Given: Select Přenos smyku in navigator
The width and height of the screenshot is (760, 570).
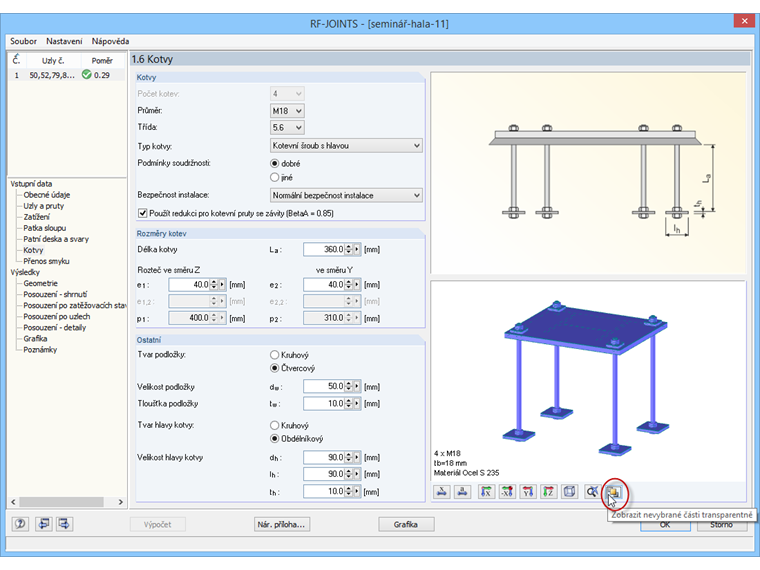Looking at the screenshot, I should (x=46, y=261).
